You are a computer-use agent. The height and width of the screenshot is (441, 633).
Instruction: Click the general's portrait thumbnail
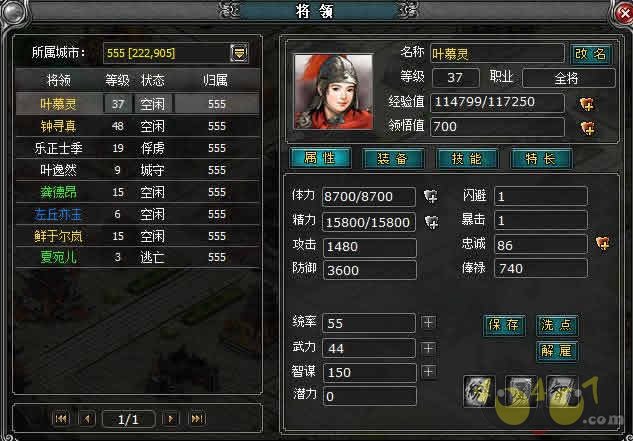point(333,92)
